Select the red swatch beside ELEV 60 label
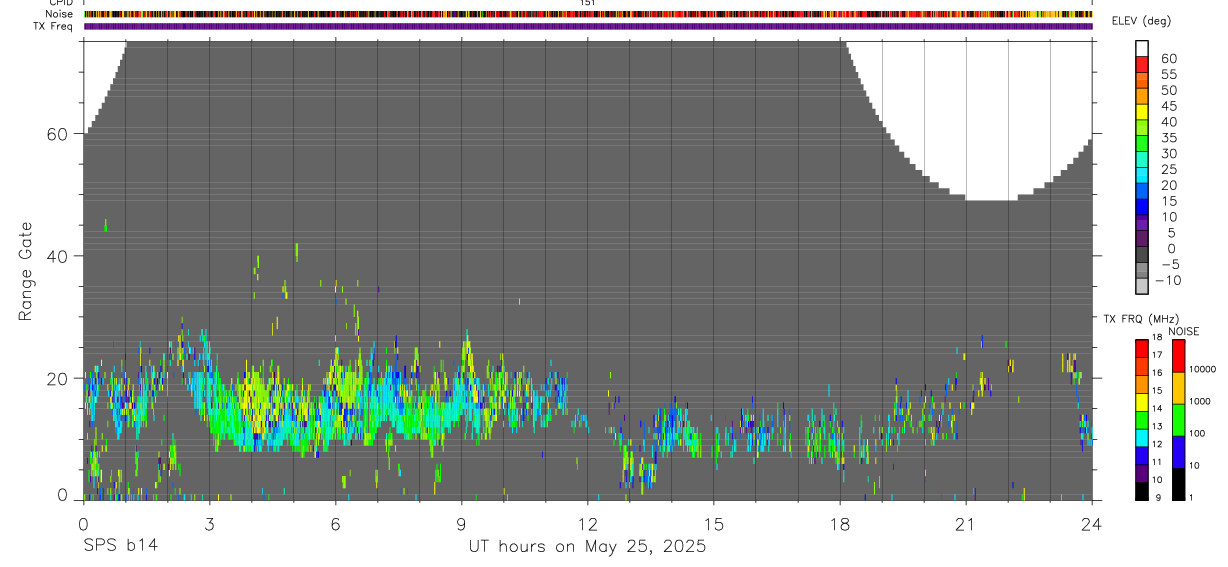 (x=1142, y=65)
